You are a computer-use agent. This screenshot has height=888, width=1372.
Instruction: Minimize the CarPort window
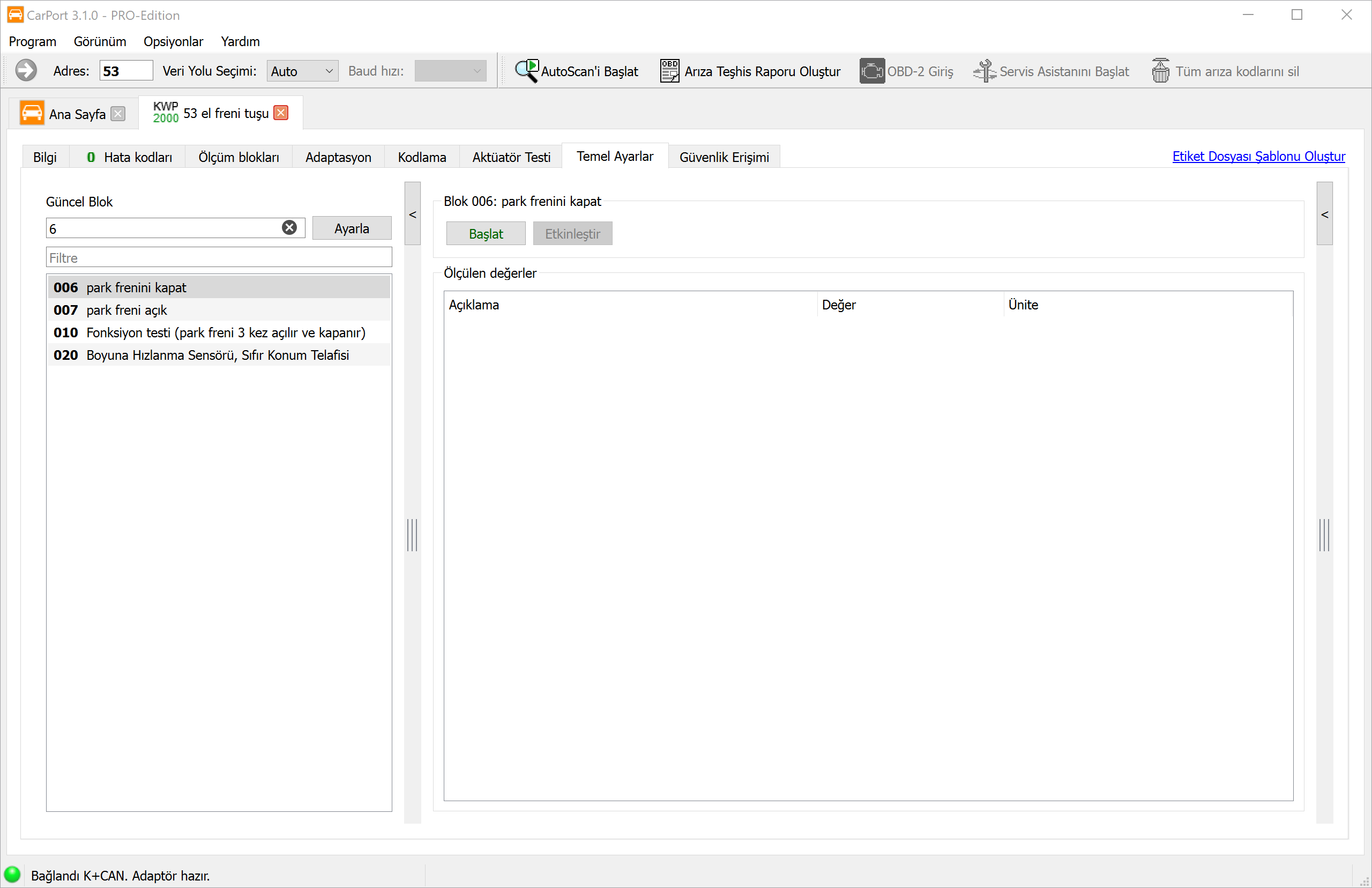(1248, 15)
